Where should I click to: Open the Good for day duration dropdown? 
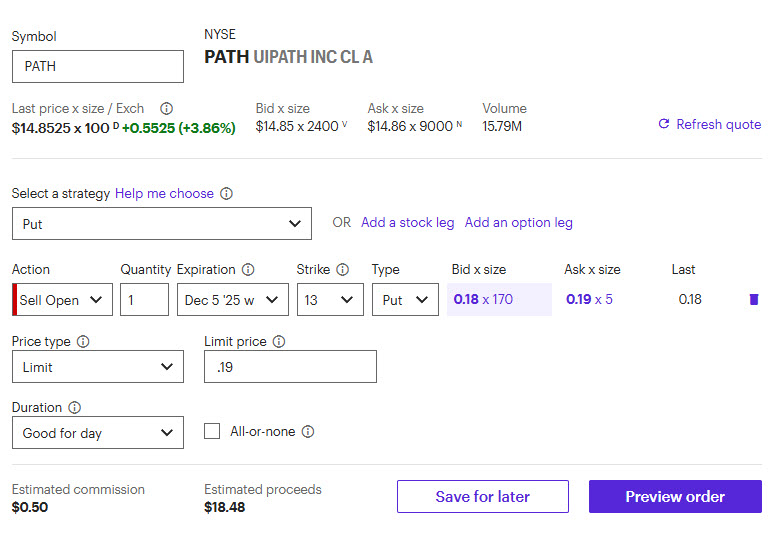pyautogui.click(x=98, y=433)
